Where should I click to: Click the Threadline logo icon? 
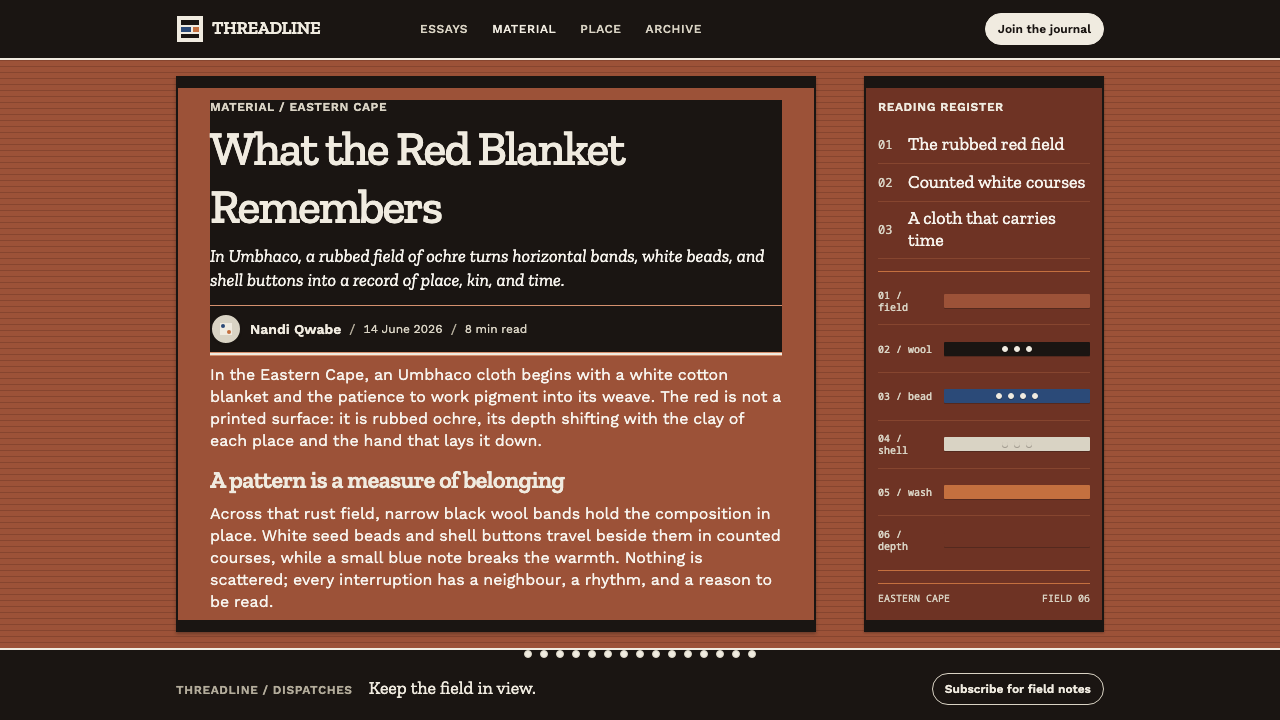[x=190, y=29]
